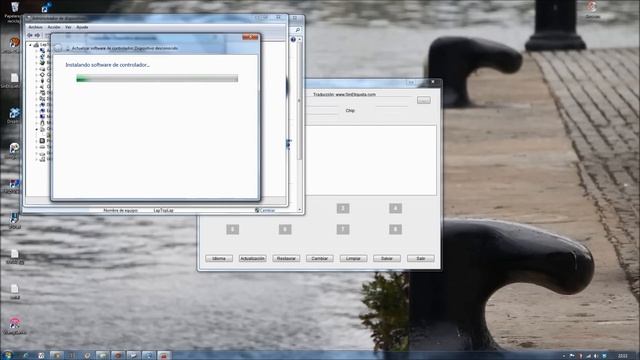Image resolution: width=640 pixels, height=360 pixels.
Task: Click the gray box numbered 8
Action: (x=395, y=229)
